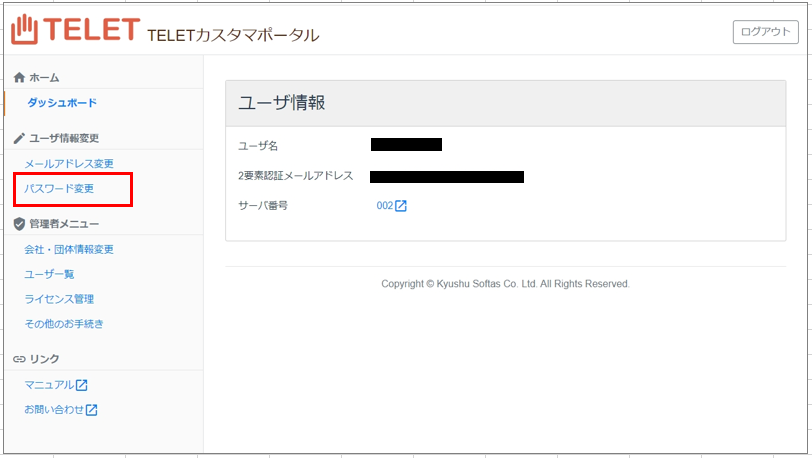Open the お問い合わせ link

coord(54,410)
